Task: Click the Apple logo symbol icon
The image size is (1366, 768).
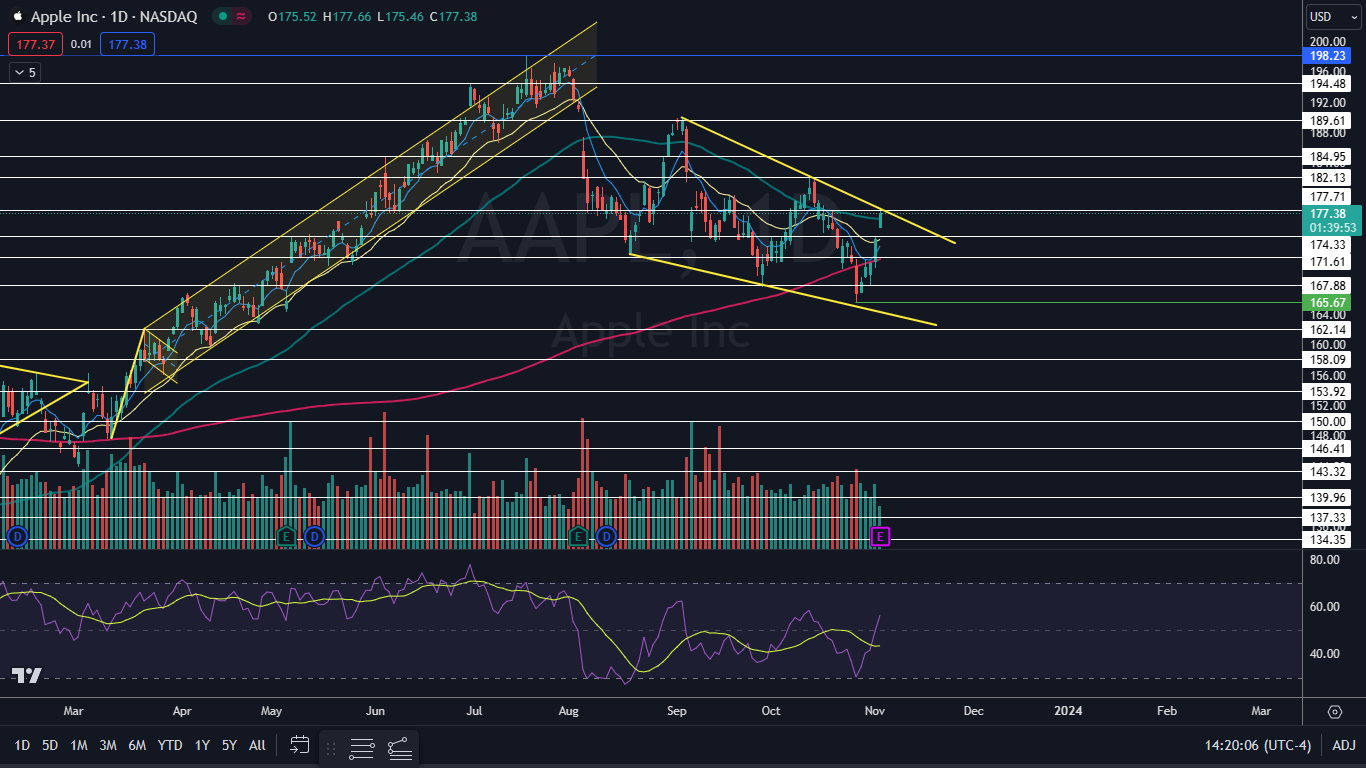Action: tap(17, 17)
